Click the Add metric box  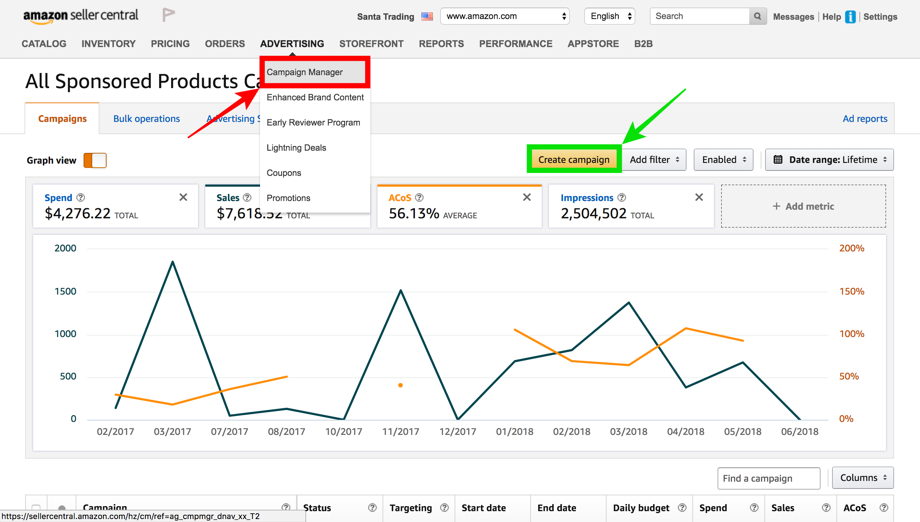coord(803,206)
